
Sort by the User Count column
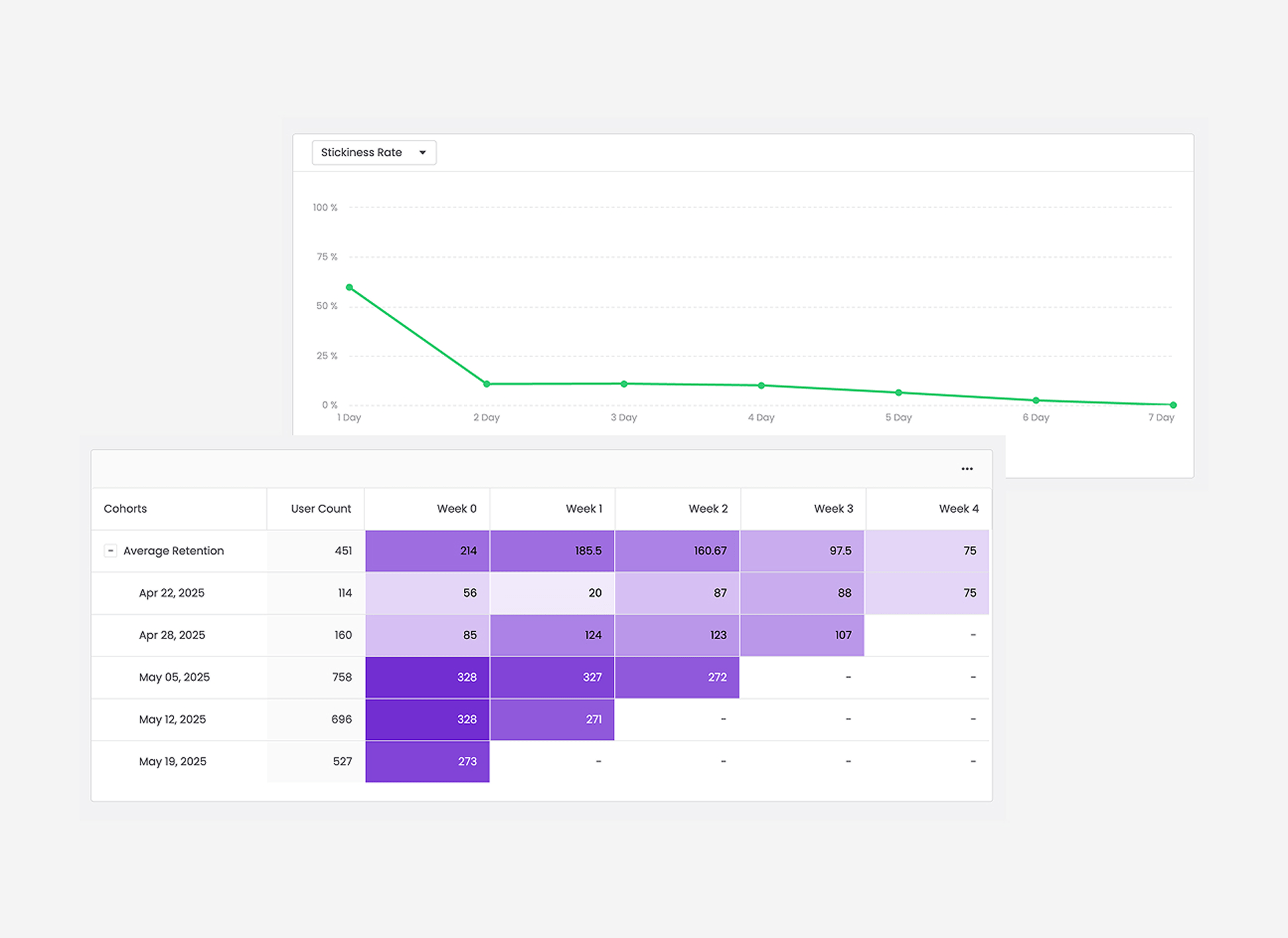coord(320,508)
